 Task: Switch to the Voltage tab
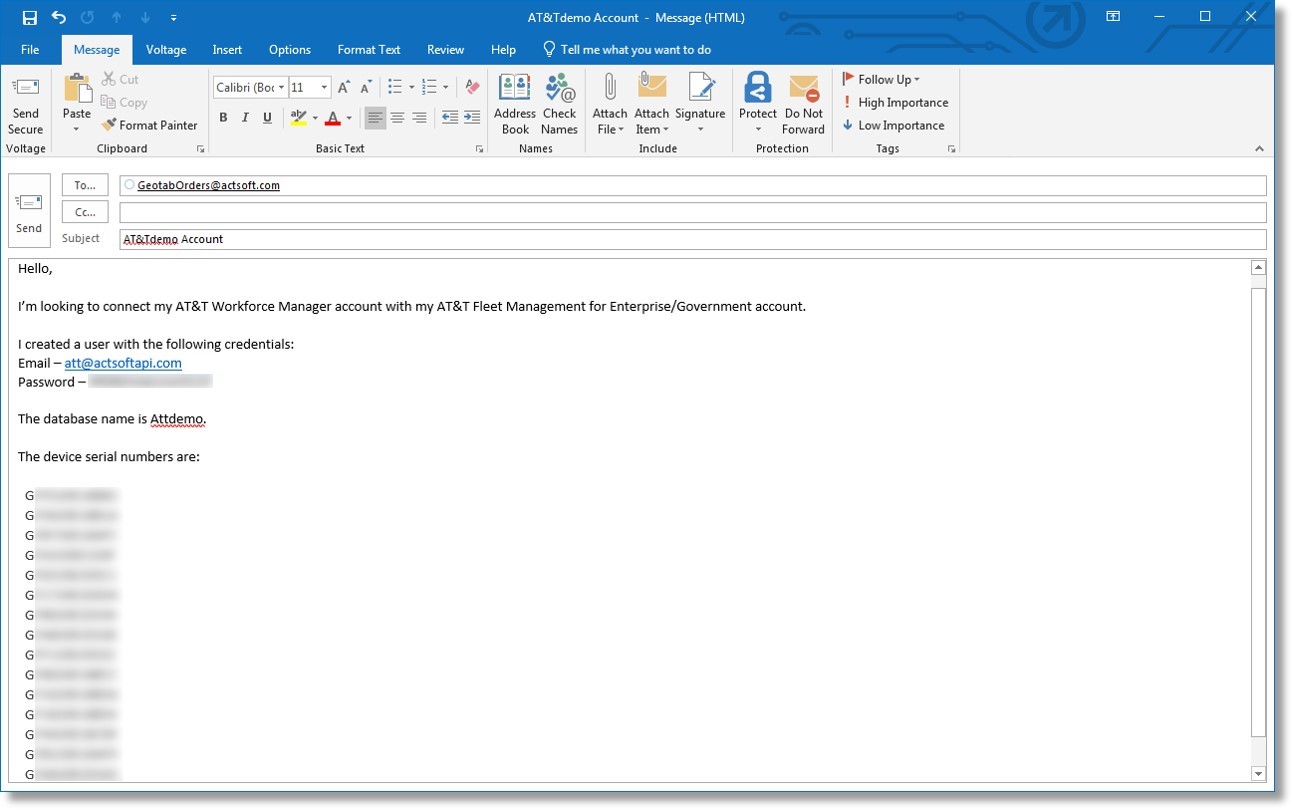[166, 49]
